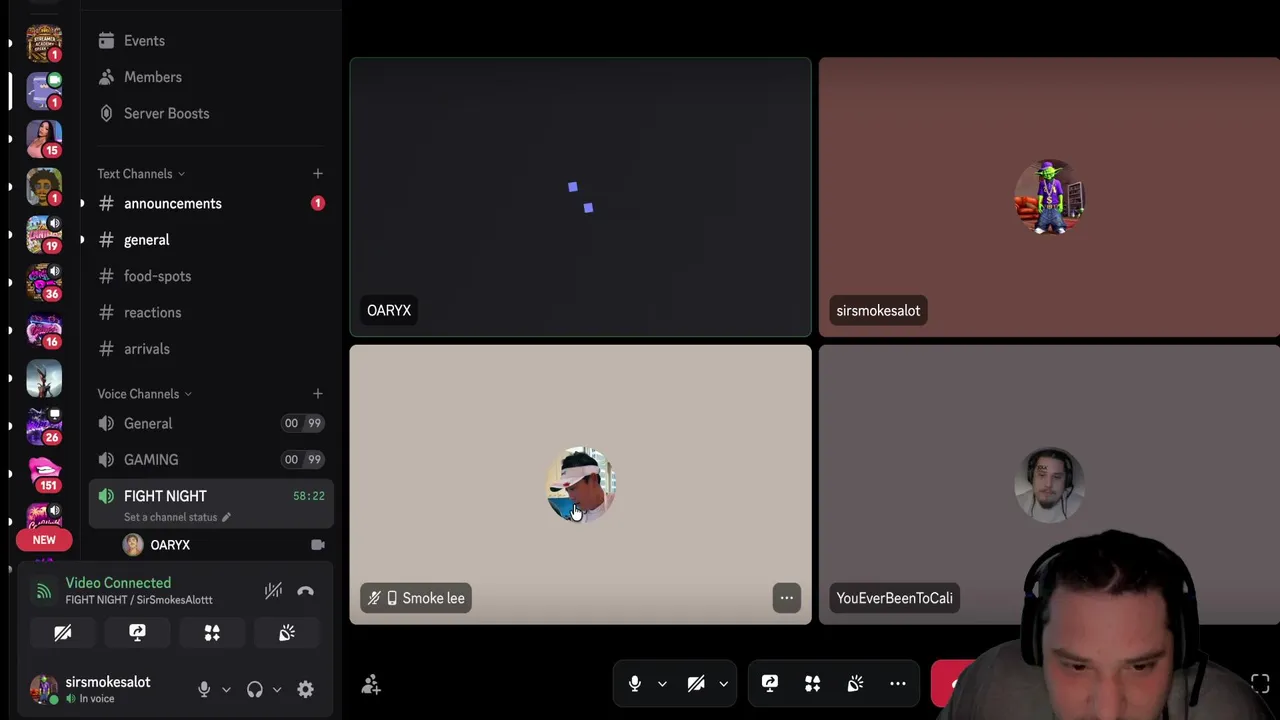This screenshot has height=720, width=1280.
Task: Click Smoke lee's avatar in the call
Action: point(581,485)
